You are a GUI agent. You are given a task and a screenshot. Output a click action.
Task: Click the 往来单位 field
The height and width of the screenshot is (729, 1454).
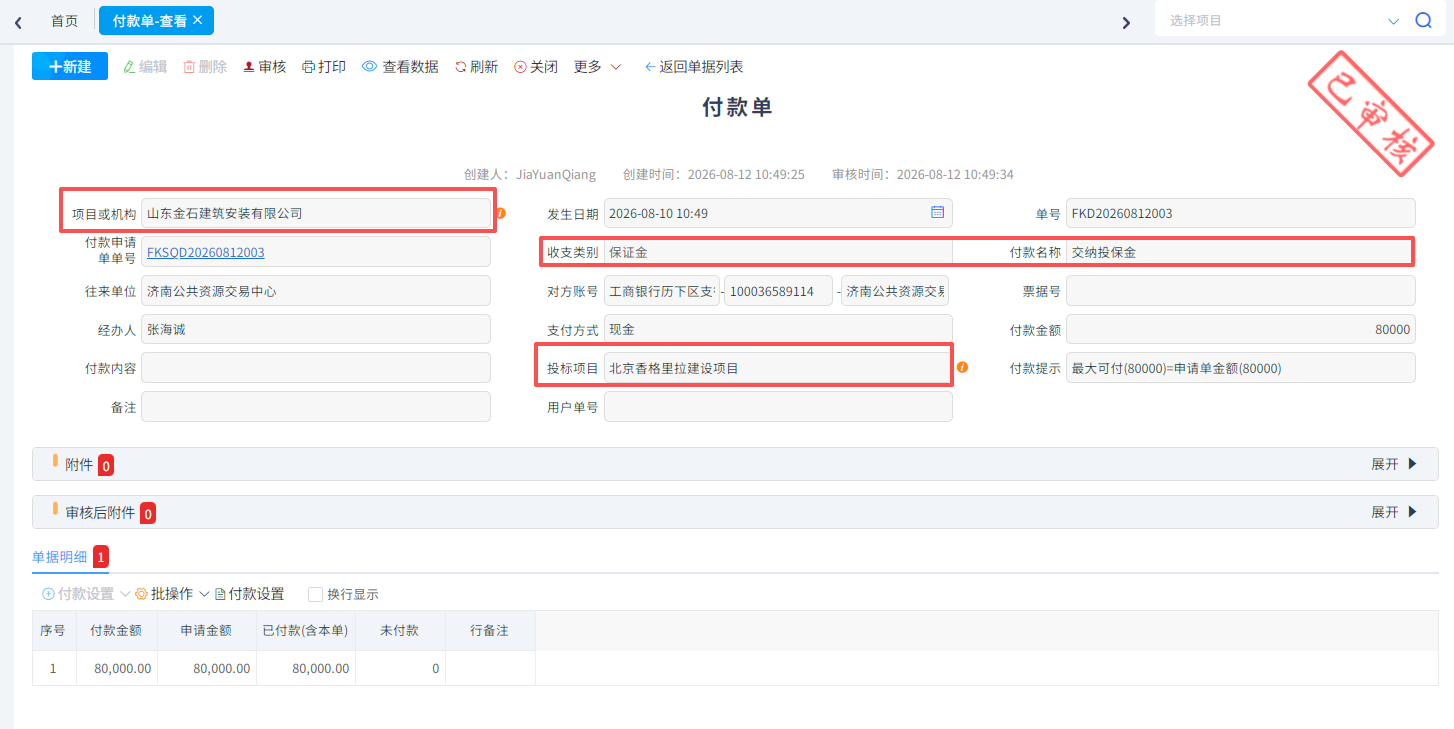click(x=316, y=291)
